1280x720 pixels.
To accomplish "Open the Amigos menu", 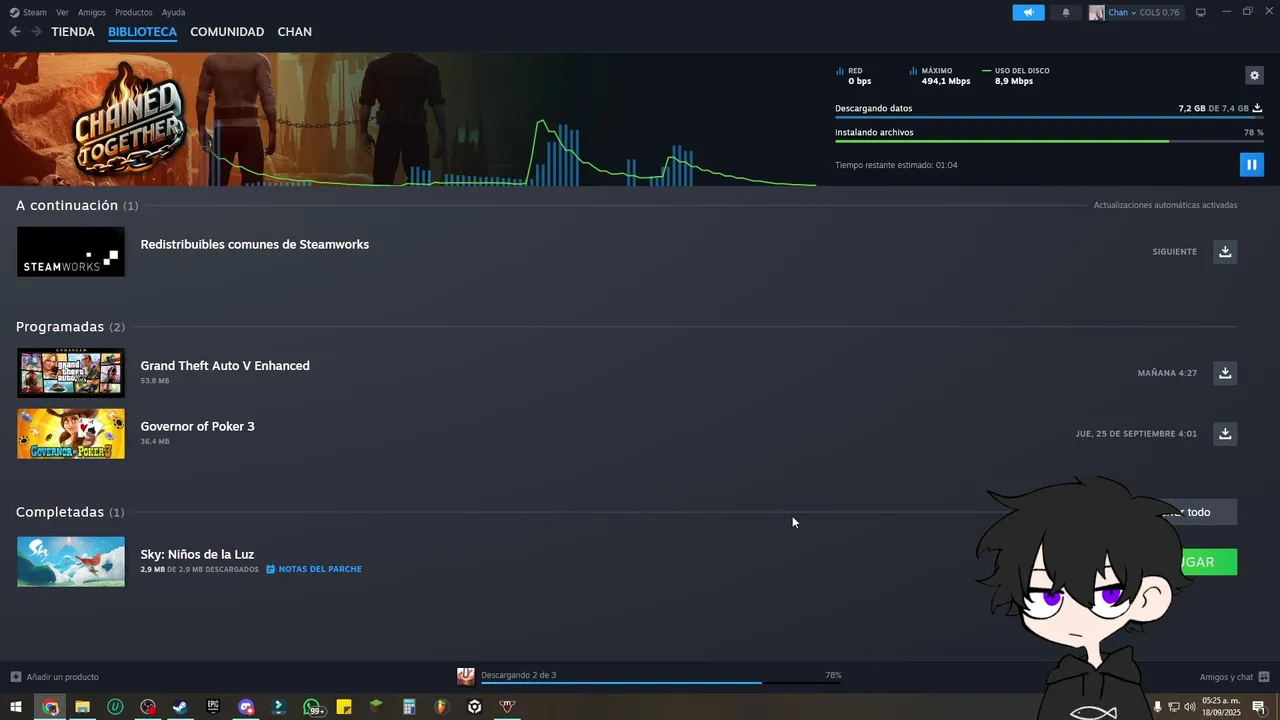I will pos(92,12).
